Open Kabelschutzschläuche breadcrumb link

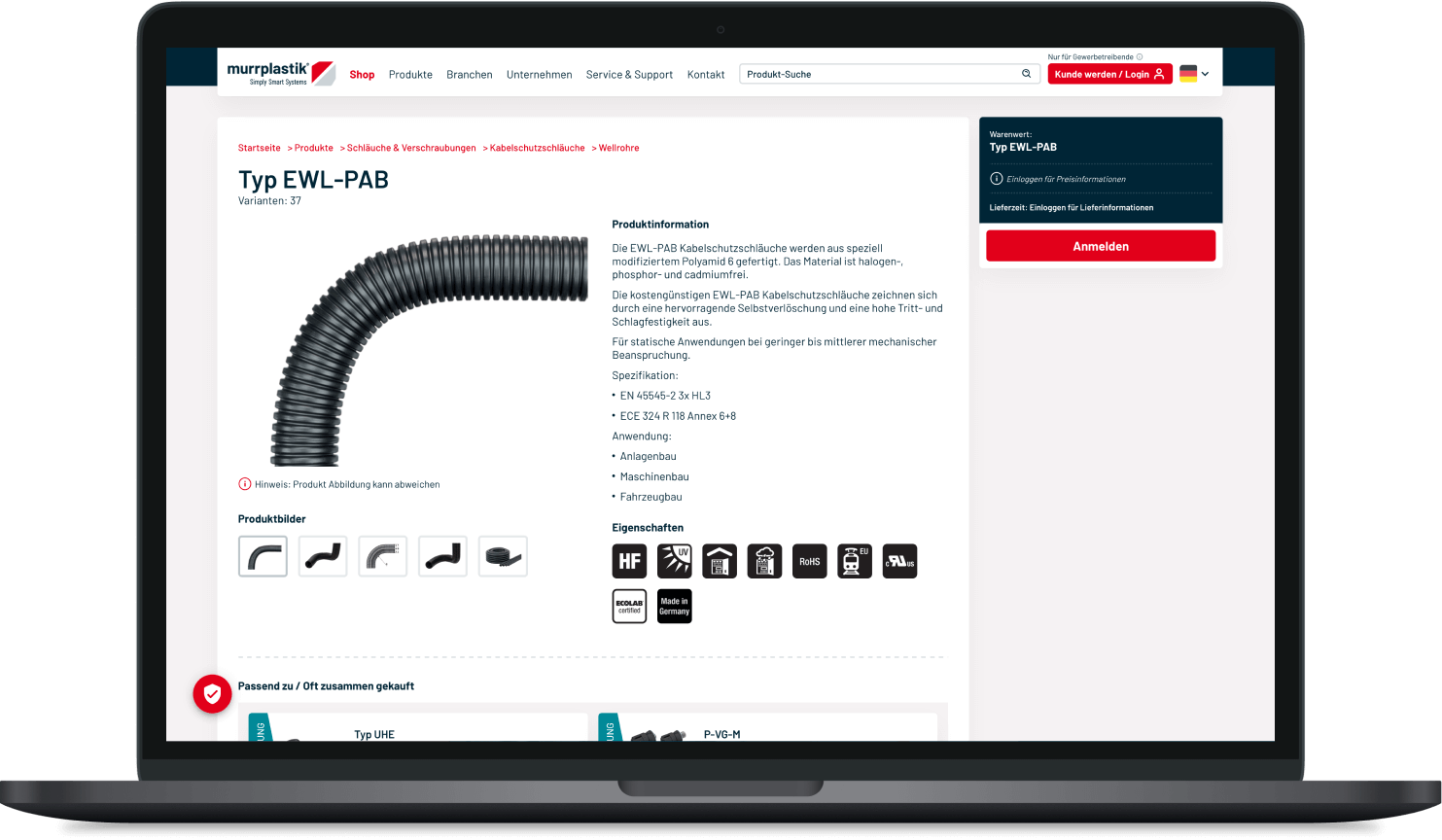pyautogui.click(x=538, y=148)
